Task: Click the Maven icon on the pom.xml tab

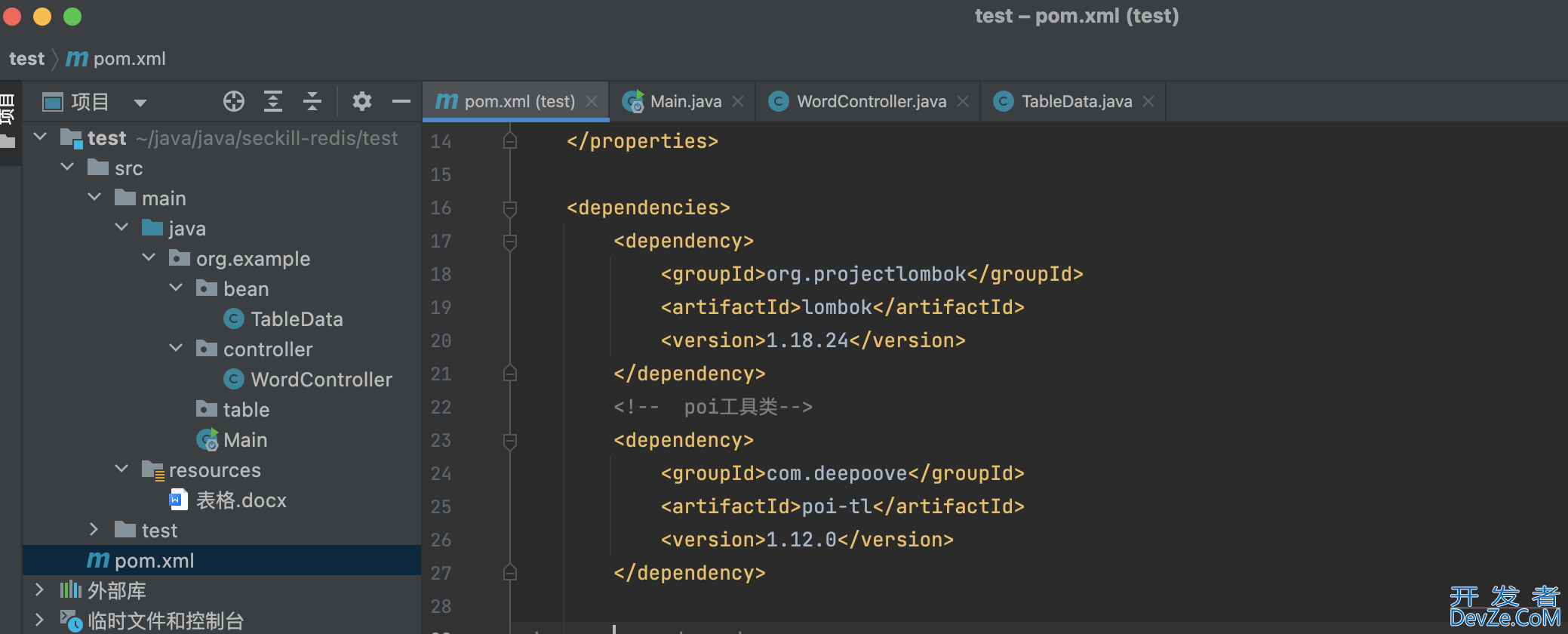Action: [447, 101]
